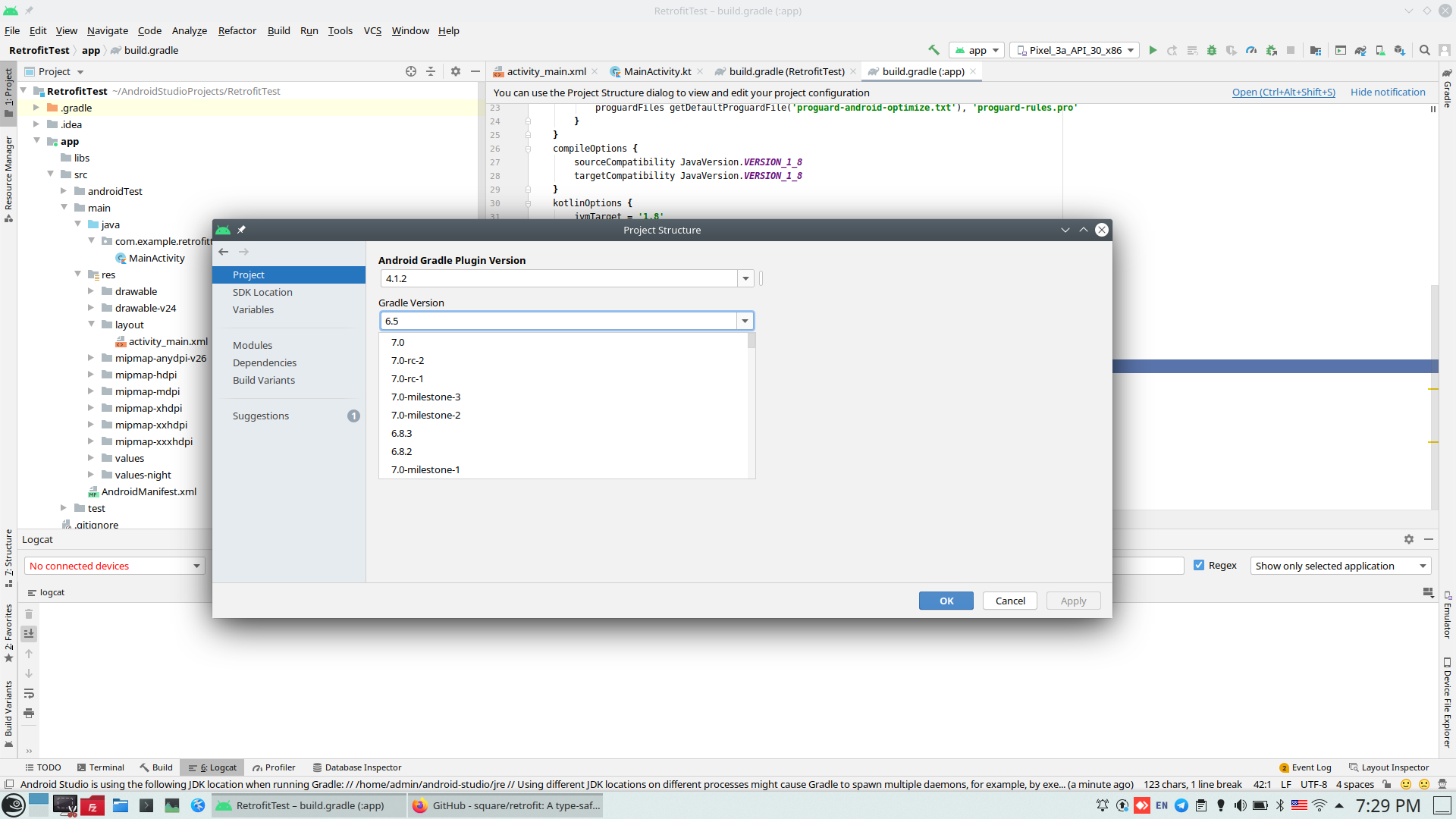1456x819 pixels.
Task: Open the Refactor menu
Action: (x=237, y=30)
